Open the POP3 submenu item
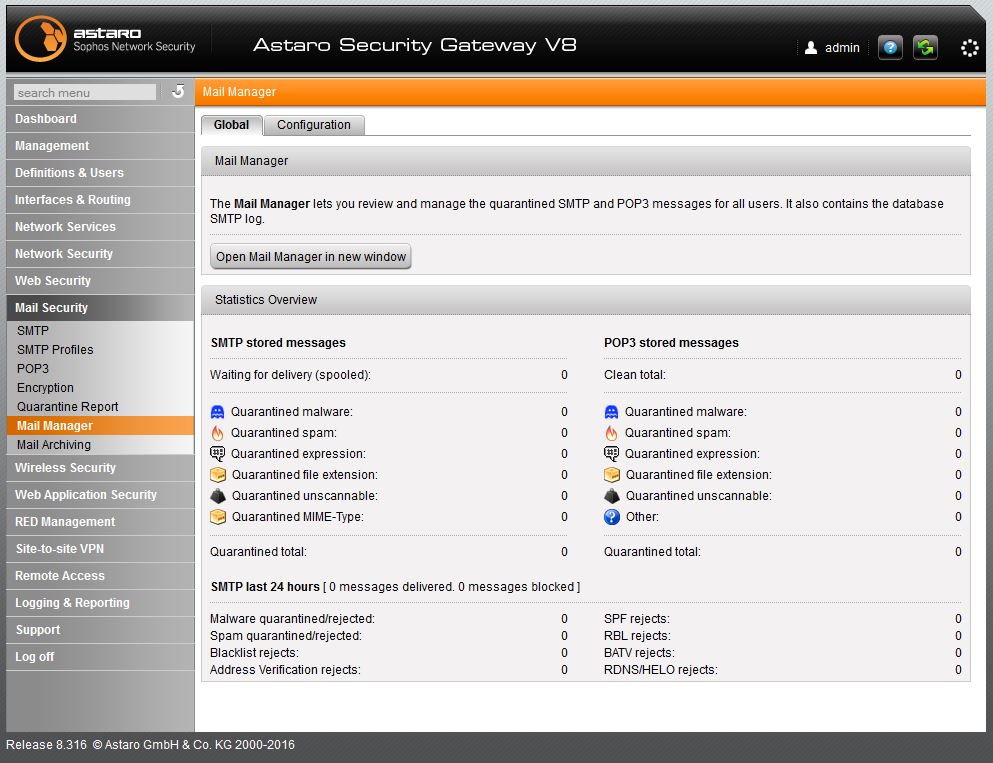Viewport: 993px width, 763px height. (x=100, y=369)
